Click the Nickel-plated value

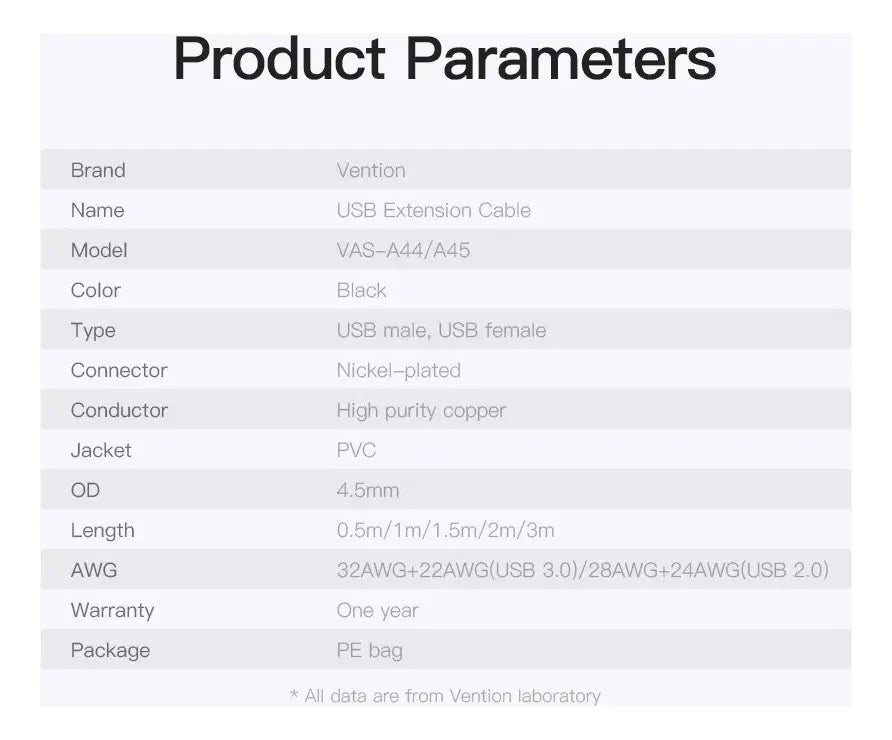click(399, 370)
